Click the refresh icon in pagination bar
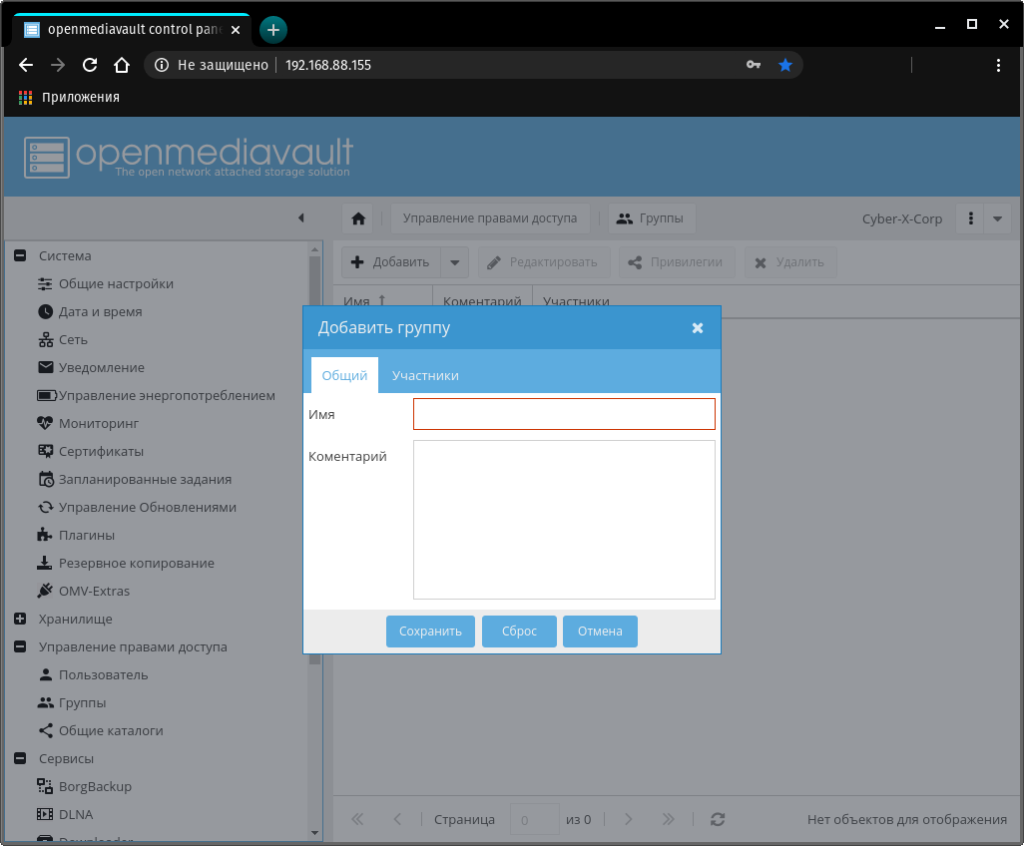 717,819
